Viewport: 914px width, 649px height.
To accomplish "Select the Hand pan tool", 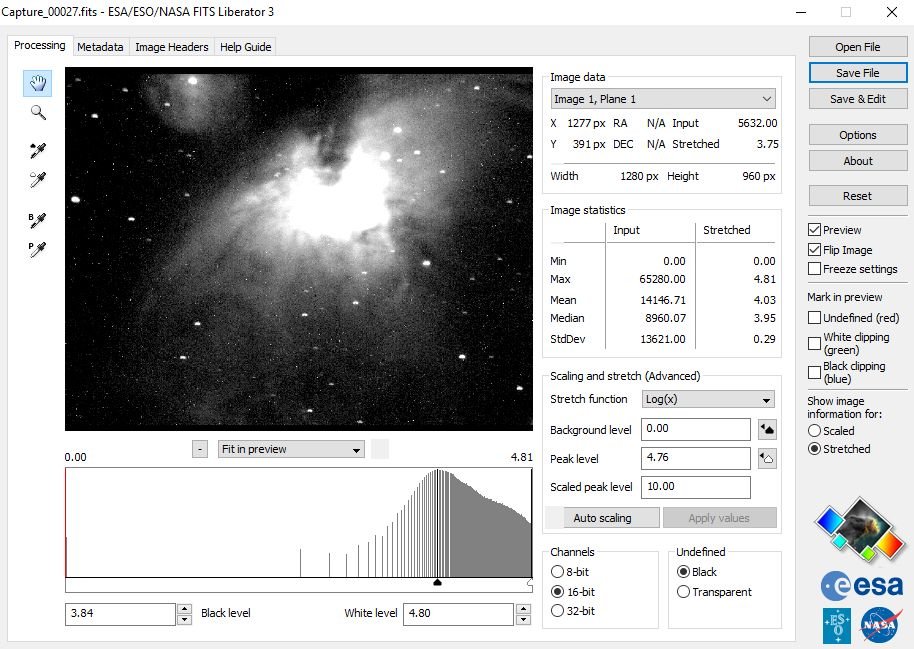I will [x=38, y=83].
